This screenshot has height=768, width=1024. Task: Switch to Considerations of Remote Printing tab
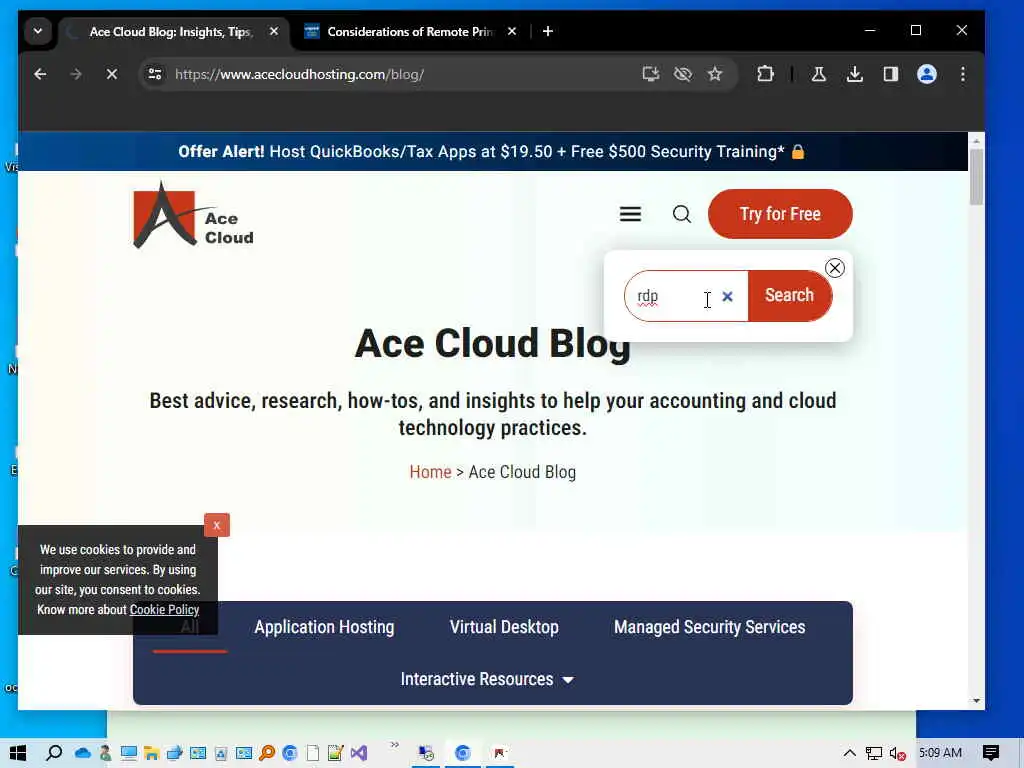click(x=410, y=31)
